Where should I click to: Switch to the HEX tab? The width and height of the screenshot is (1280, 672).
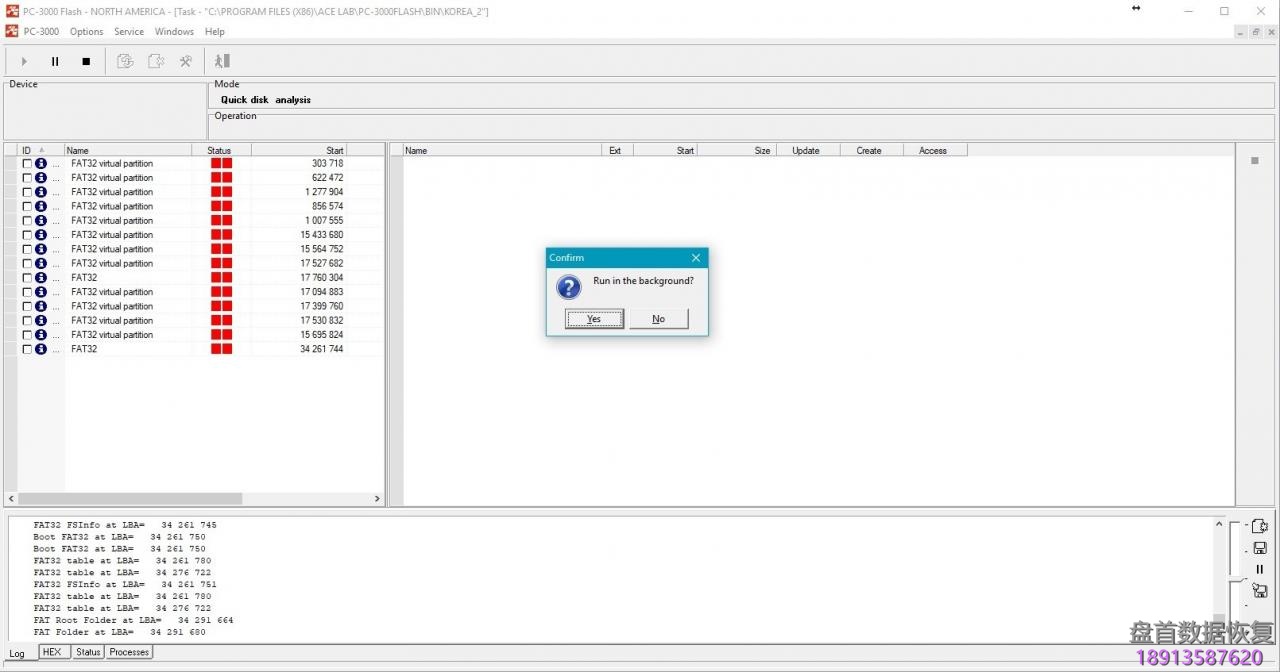point(52,652)
